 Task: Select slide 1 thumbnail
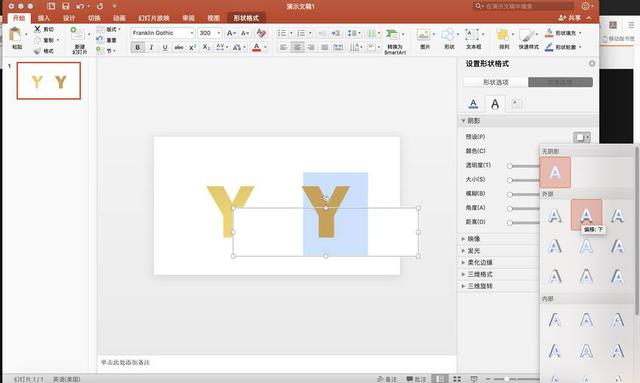point(49,81)
